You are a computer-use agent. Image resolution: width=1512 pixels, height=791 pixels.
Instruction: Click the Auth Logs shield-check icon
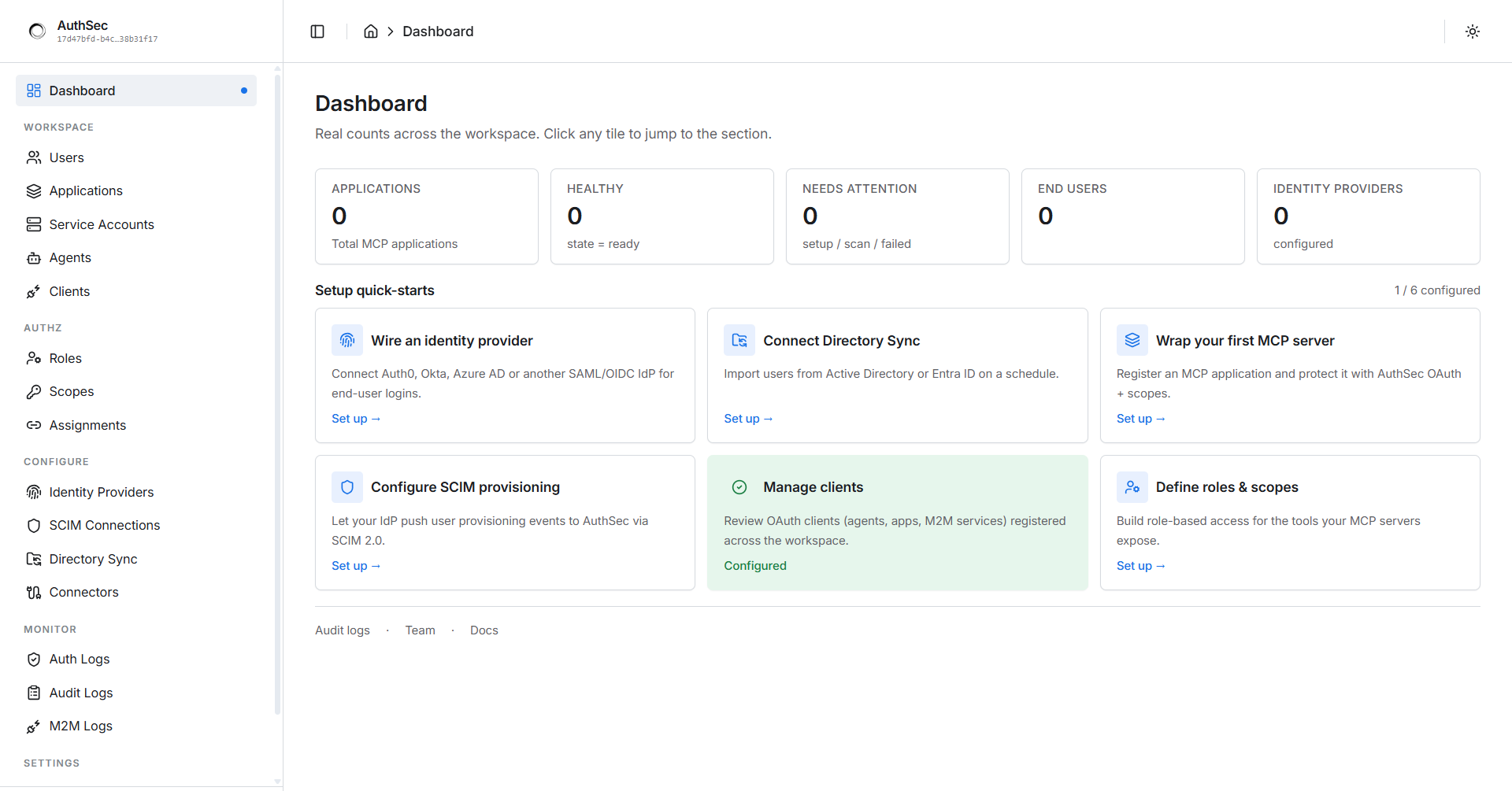(x=34, y=660)
